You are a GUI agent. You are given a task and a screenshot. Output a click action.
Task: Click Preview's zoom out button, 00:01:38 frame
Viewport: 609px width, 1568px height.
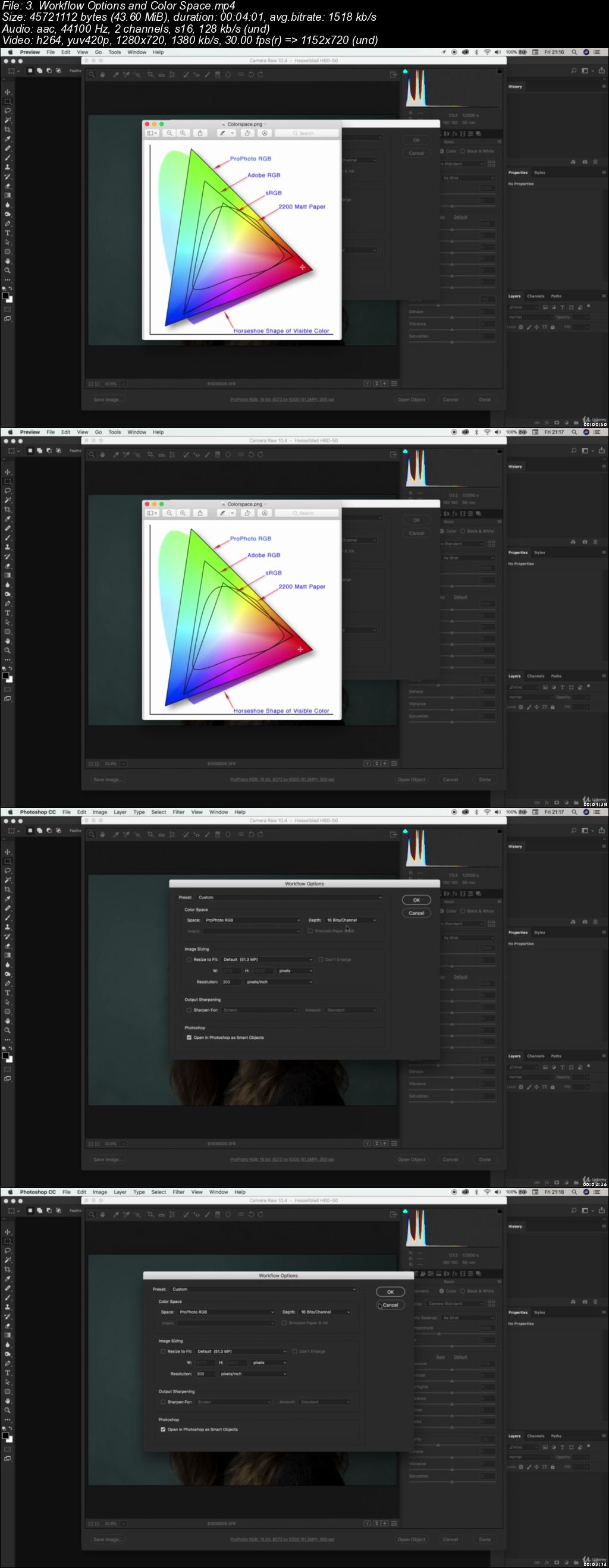(169, 513)
